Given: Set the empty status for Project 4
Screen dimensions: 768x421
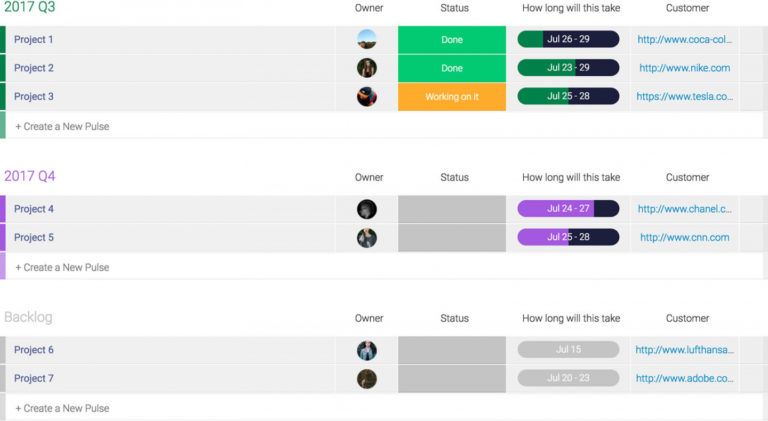Looking at the screenshot, I should pos(452,209).
